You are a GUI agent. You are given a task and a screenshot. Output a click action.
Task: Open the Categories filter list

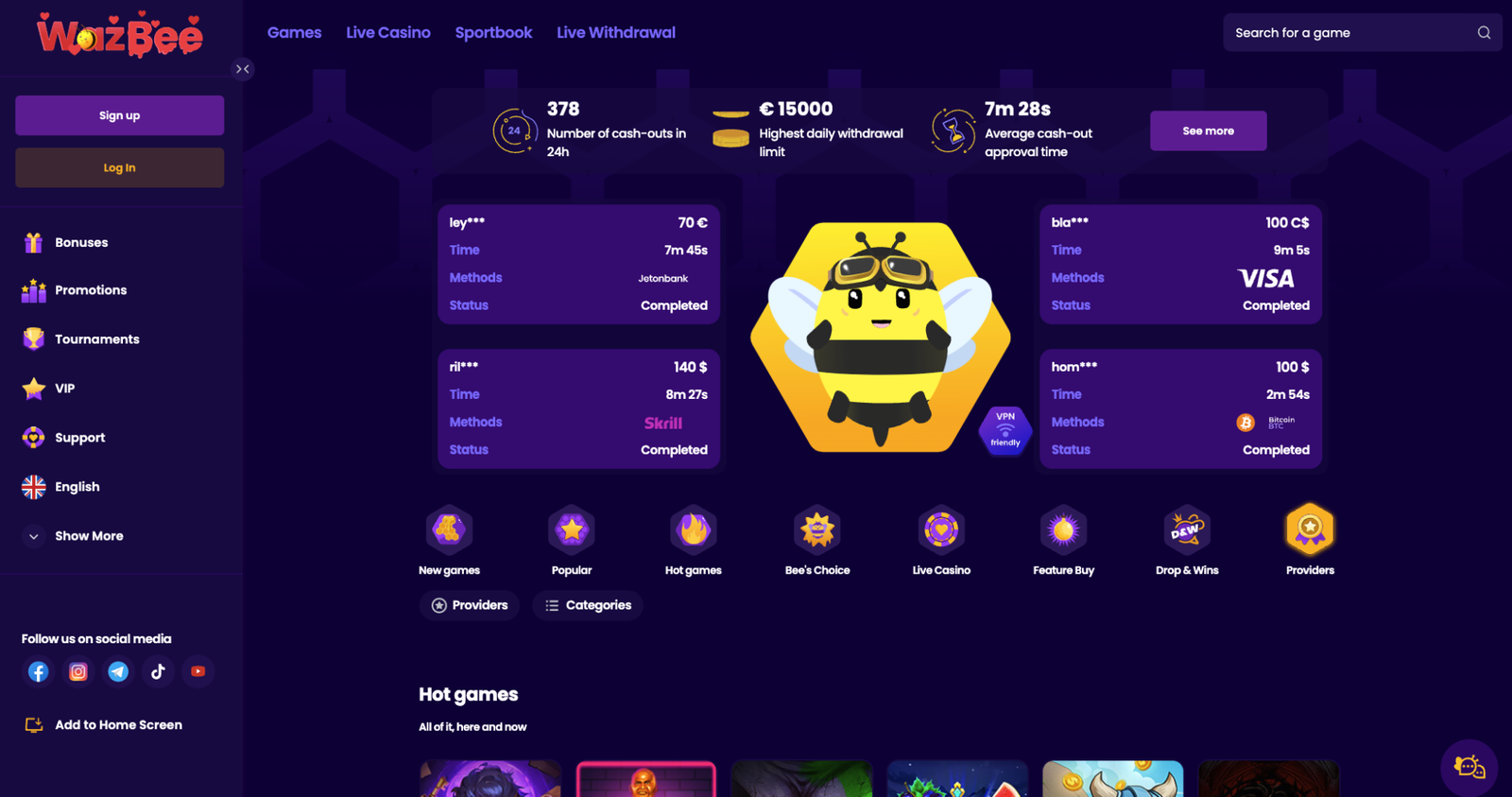point(588,605)
